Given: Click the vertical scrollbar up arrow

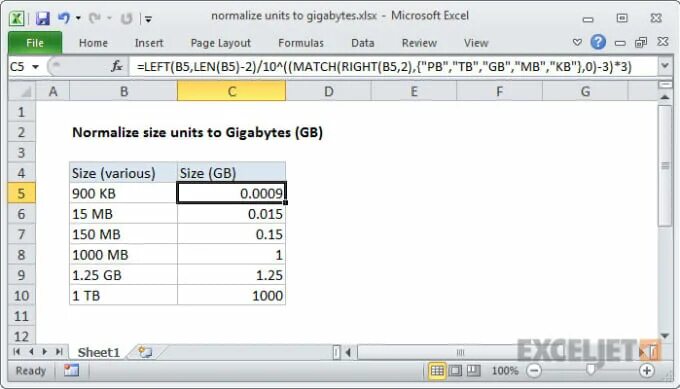Looking at the screenshot, I should click(x=665, y=98).
